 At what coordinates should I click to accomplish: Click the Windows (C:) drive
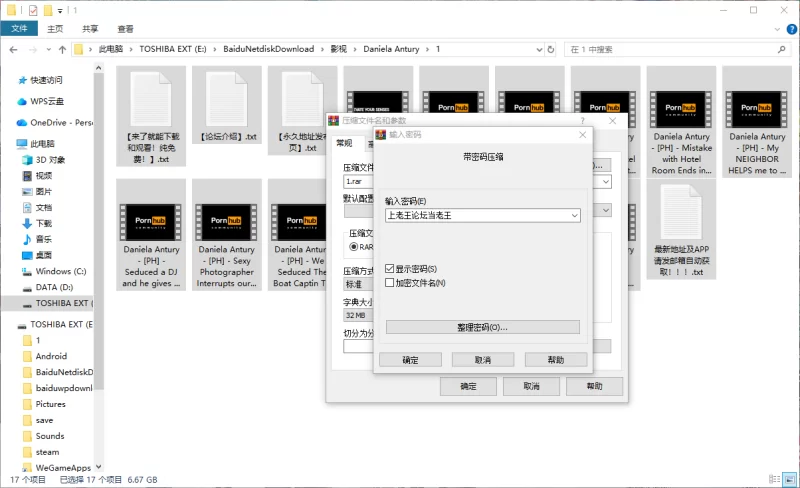(61, 271)
